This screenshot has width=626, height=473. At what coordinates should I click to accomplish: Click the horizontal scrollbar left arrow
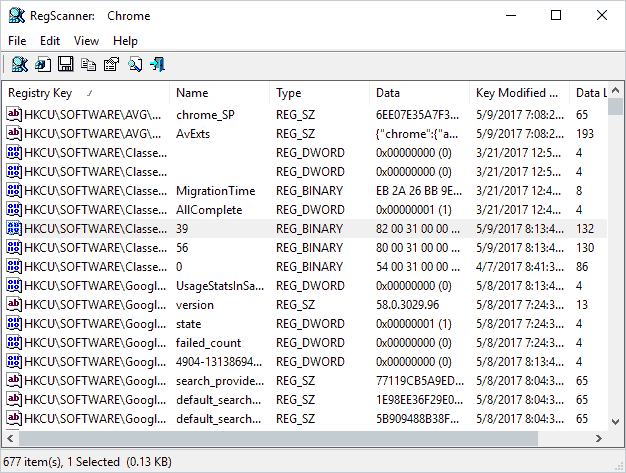[10, 438]
